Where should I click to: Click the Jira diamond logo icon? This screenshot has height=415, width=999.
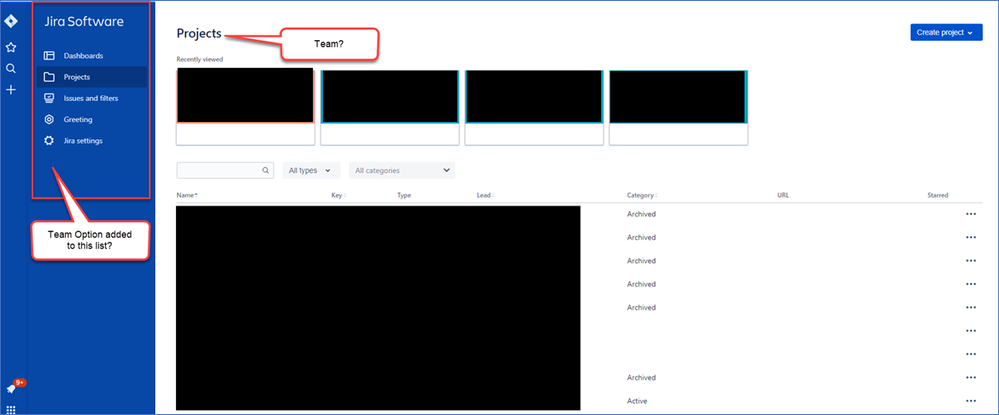pyautogui.click(x=11, y=22)
